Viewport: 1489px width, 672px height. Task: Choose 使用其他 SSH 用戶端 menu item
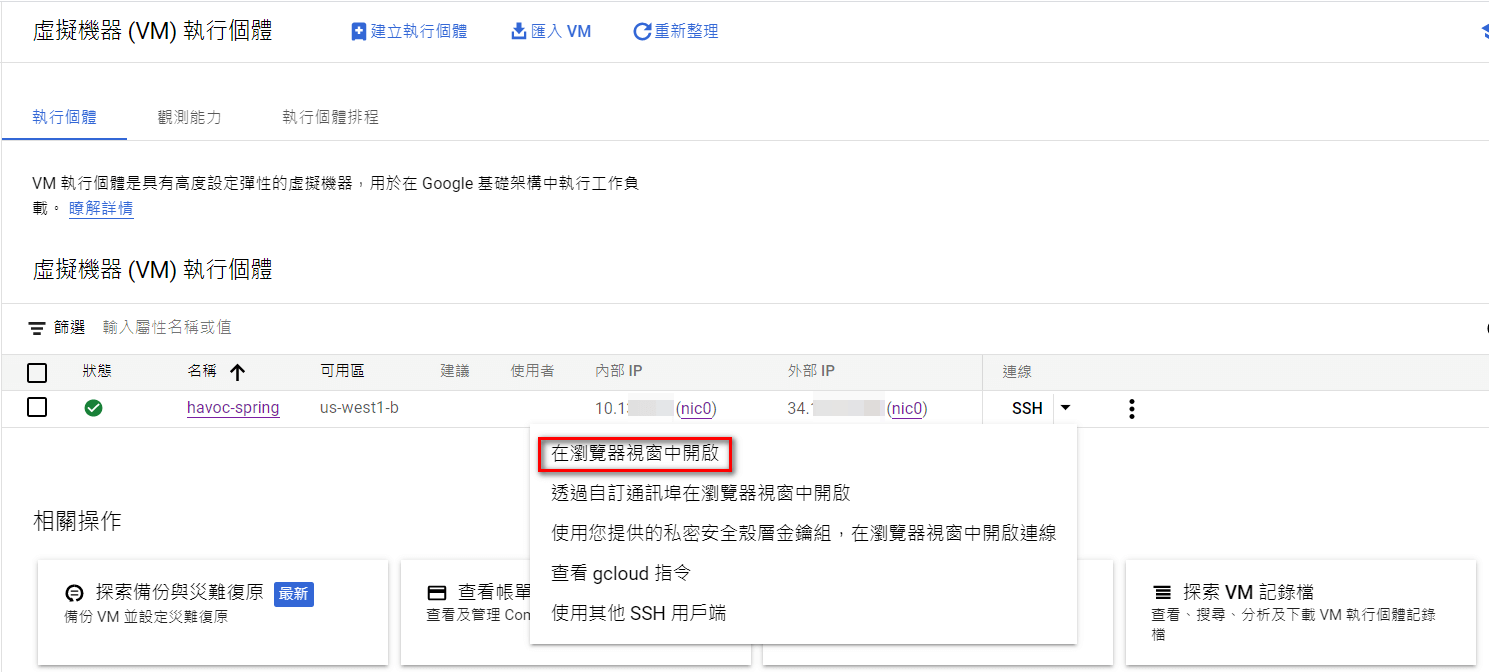[638, 613]
